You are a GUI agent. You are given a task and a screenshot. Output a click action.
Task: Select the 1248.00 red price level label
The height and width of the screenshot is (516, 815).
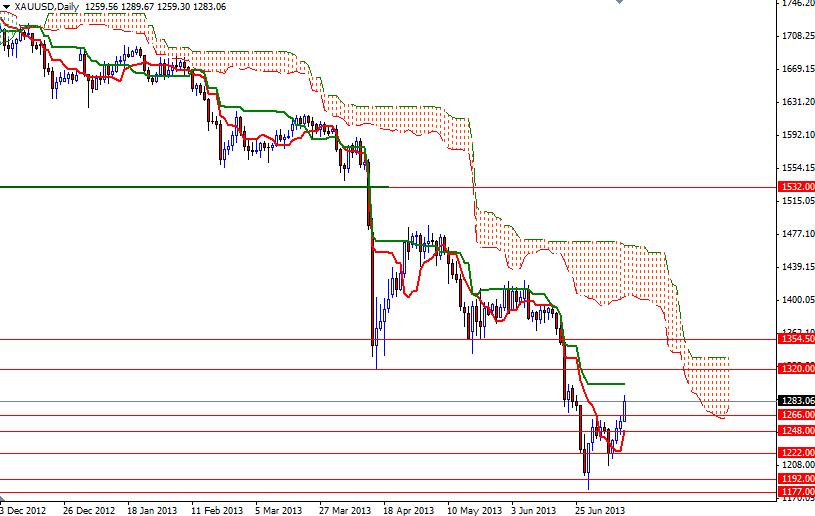pyautogui.click(x=796, y=431)
